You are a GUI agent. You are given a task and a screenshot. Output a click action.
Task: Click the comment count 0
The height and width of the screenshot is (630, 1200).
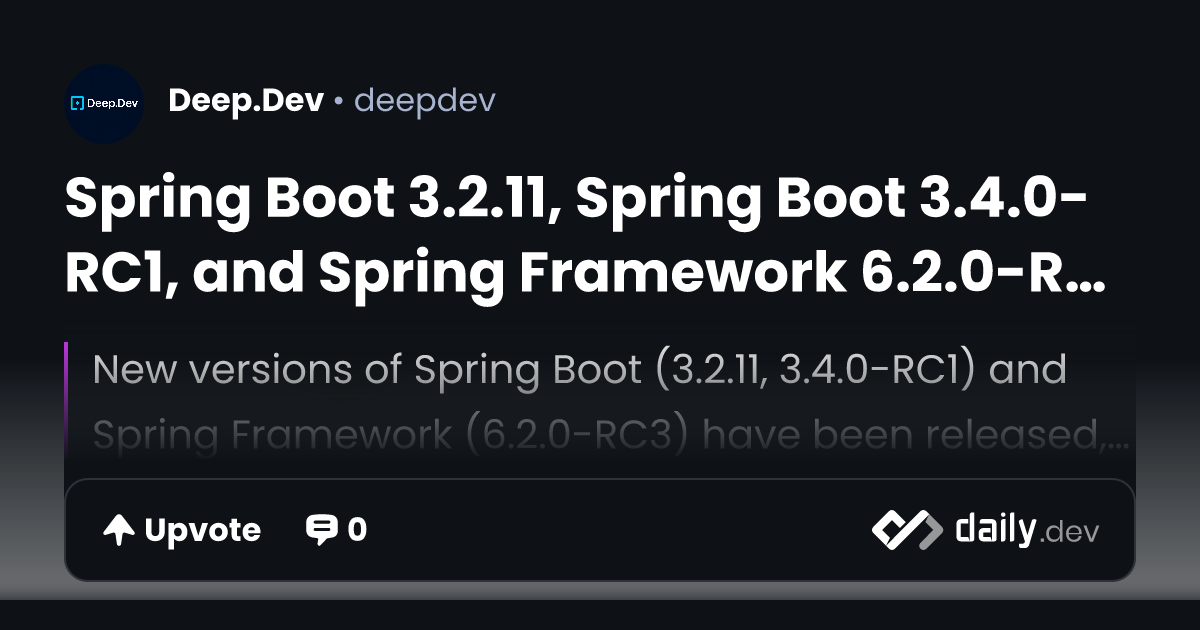[x=357, y=530]
